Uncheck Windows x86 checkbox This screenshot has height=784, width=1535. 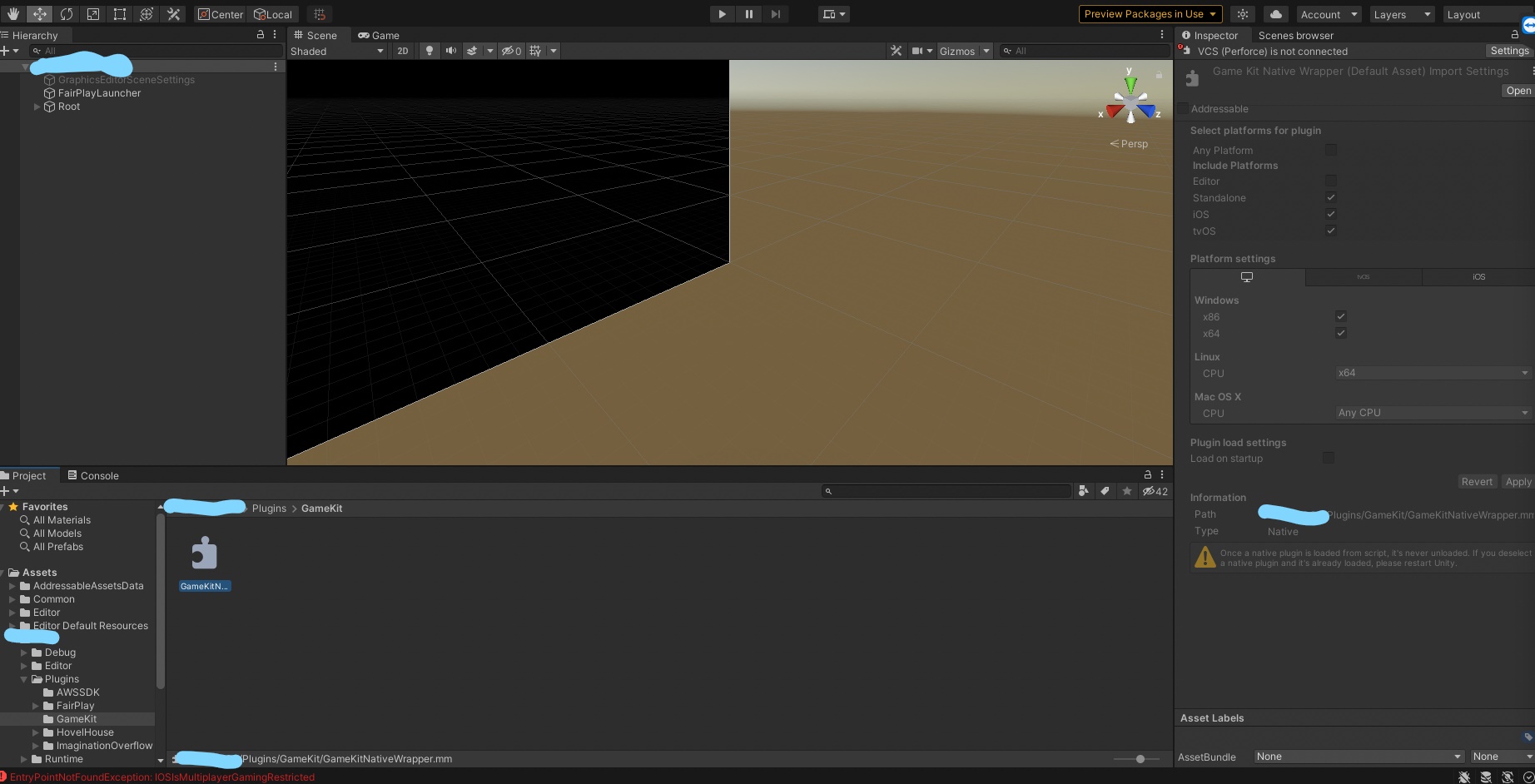tap(1341, 316)
